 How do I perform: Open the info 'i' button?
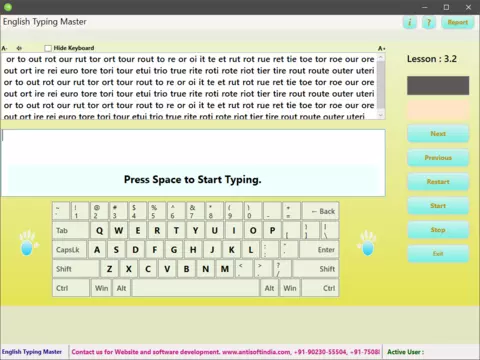point(410,22)
